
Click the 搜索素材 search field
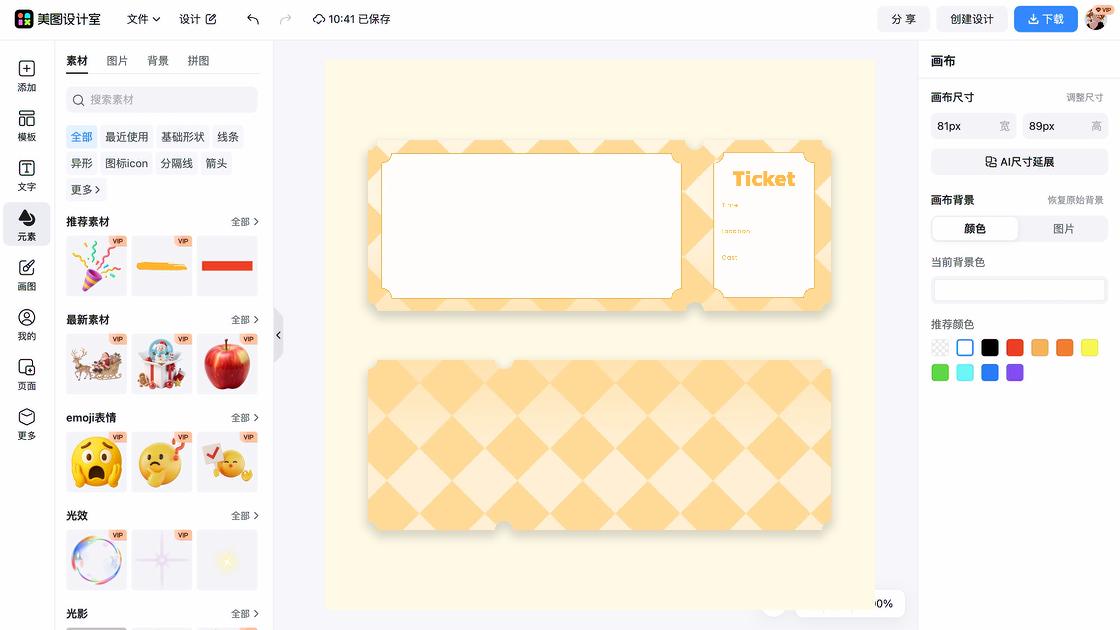click(162, 100)
